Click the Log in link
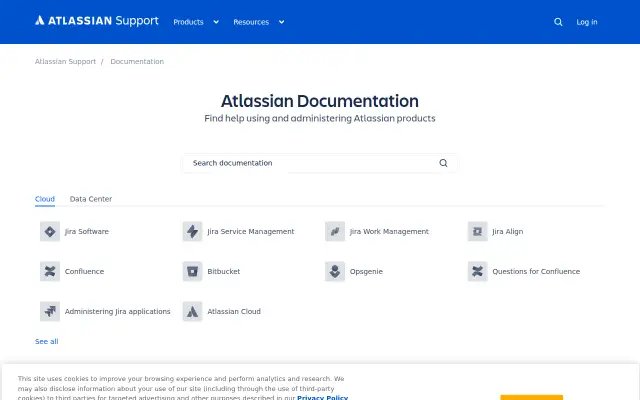640x400 pixels. [587, 22]
